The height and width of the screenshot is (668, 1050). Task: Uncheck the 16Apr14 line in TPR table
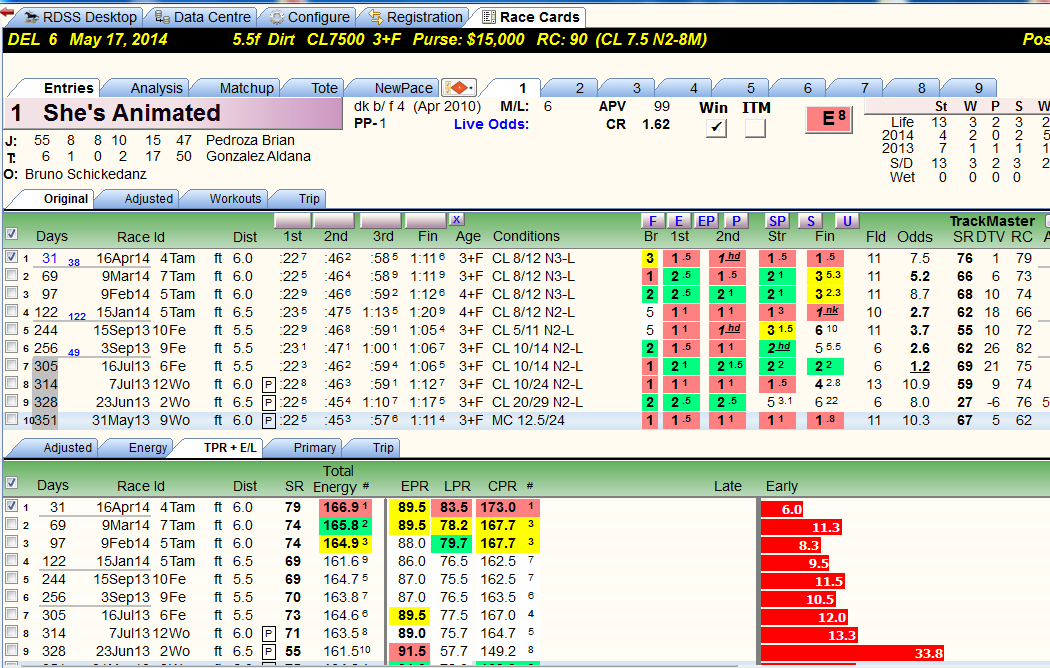coord(11,506)
